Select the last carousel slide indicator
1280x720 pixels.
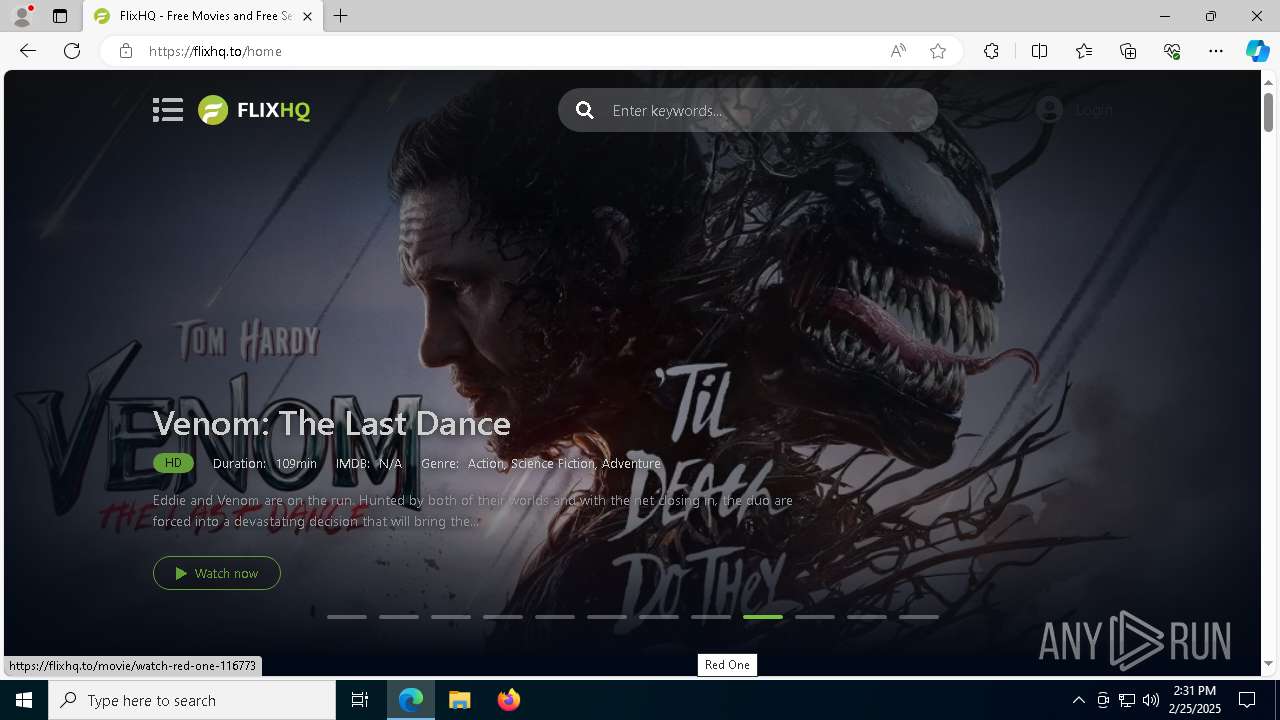click(x=919, y=617)
